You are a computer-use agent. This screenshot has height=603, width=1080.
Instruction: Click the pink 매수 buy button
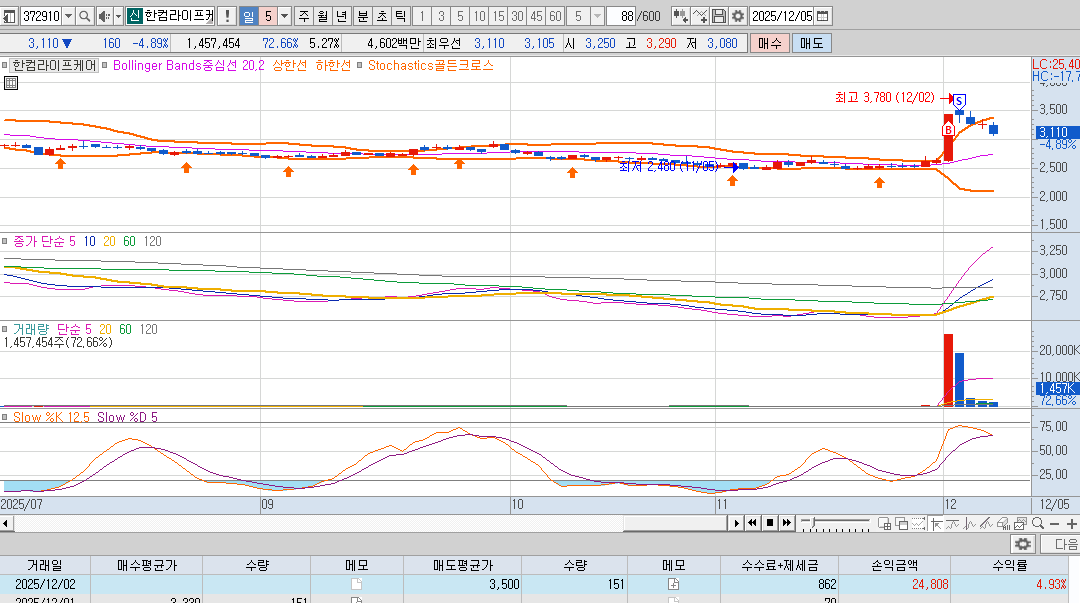click(769, 43)
